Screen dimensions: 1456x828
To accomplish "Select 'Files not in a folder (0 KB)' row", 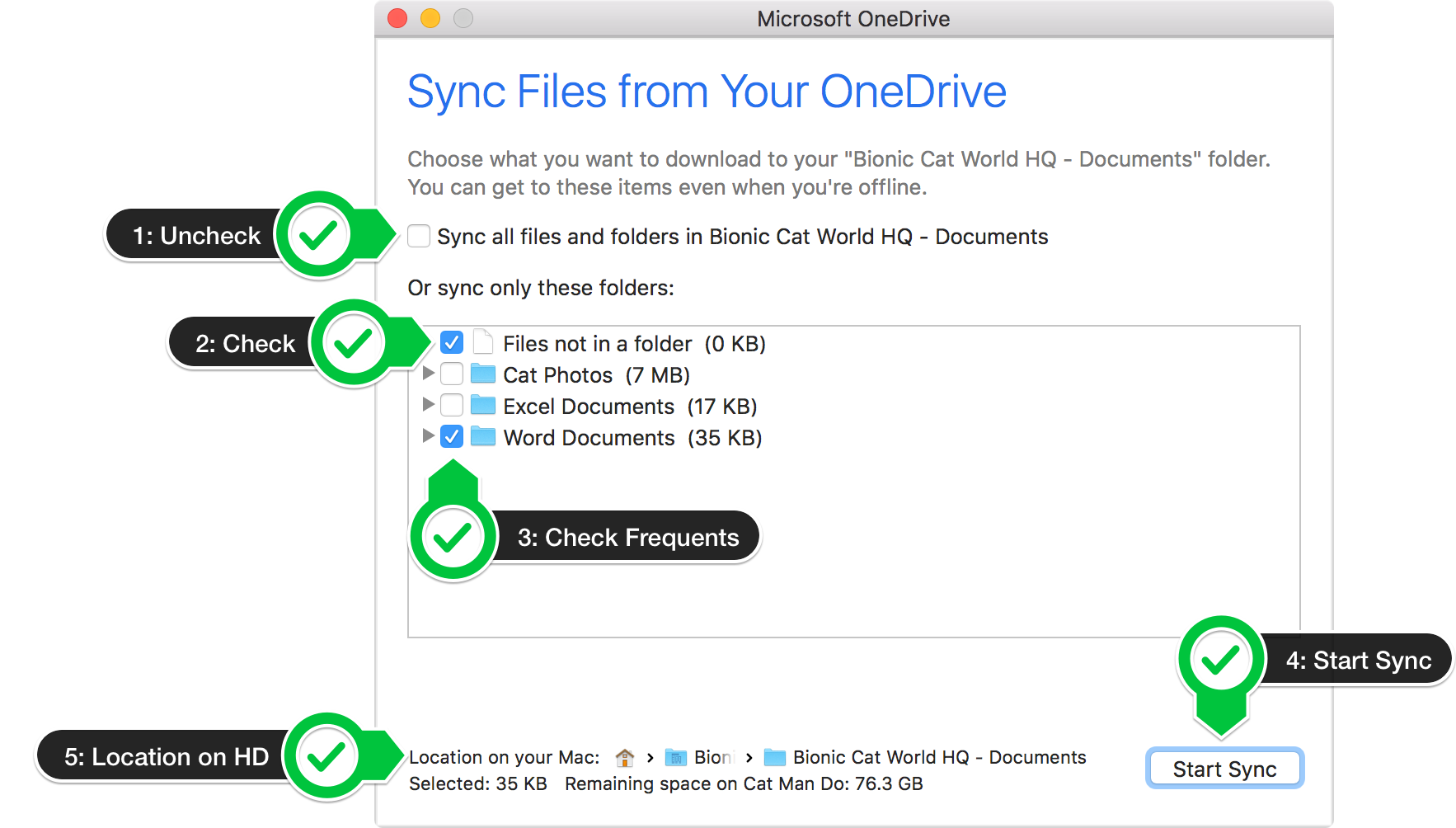I will tap(635, 344).
